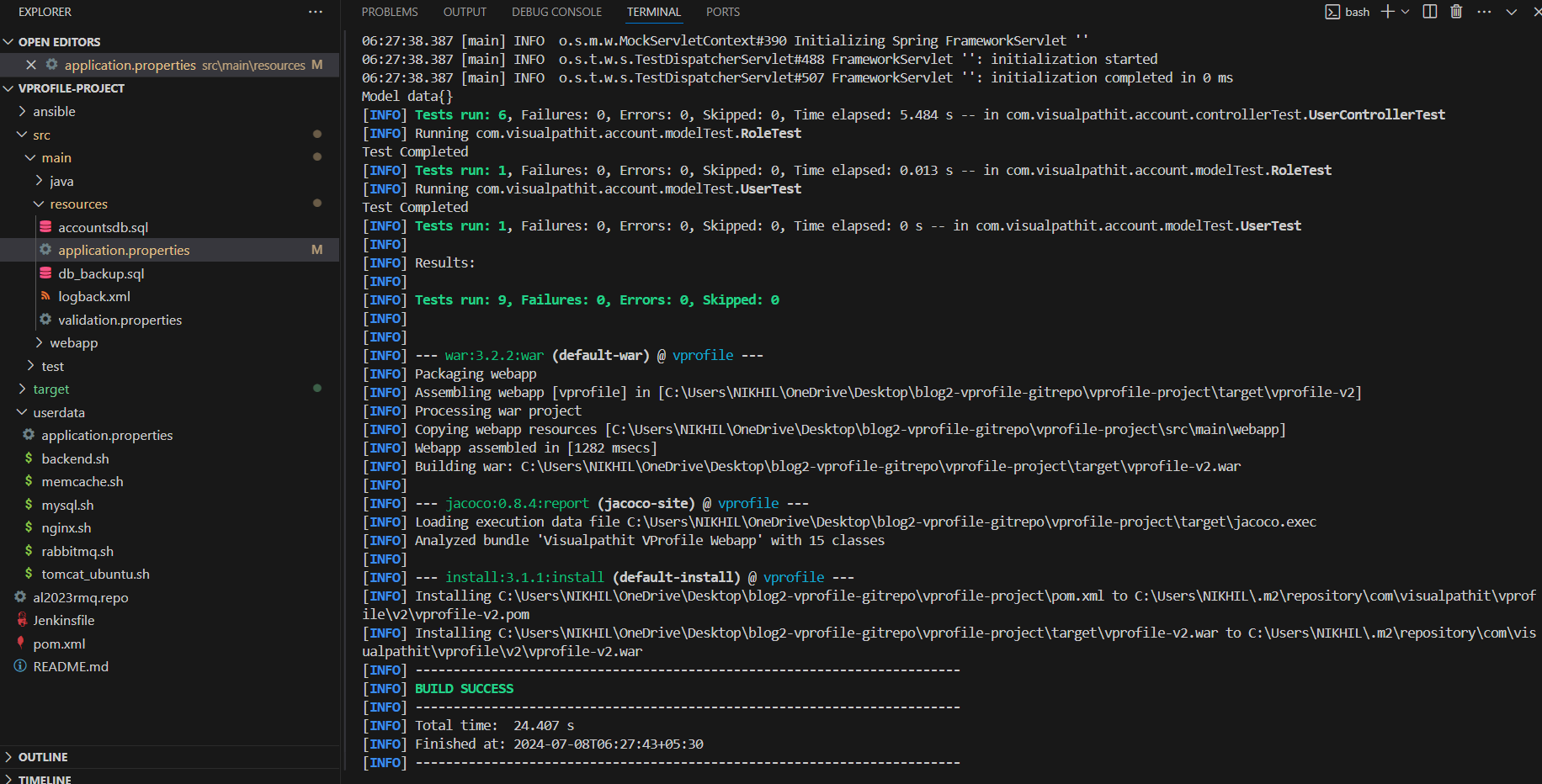Click the db_backup.sql database file icon
The height and width of the screenshot is (784, 1542).
45,273
